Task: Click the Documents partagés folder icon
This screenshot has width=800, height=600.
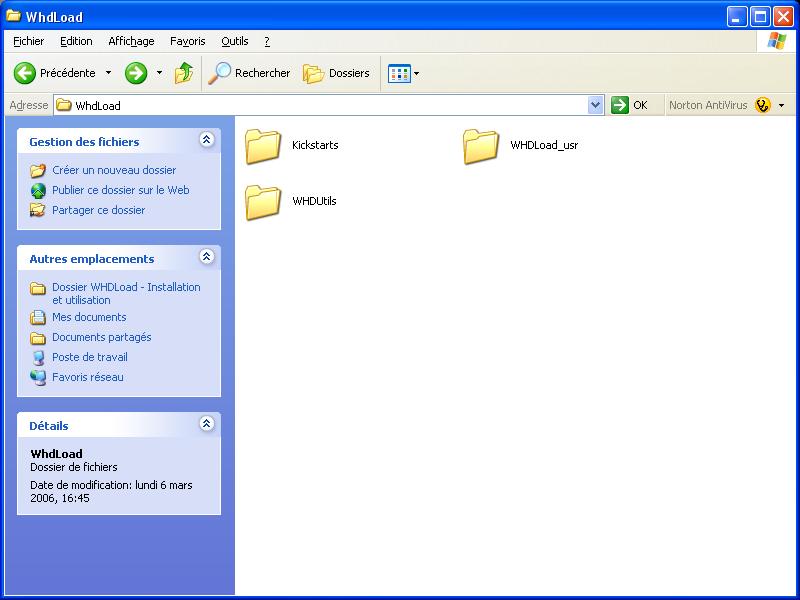Action: (38, 338)
